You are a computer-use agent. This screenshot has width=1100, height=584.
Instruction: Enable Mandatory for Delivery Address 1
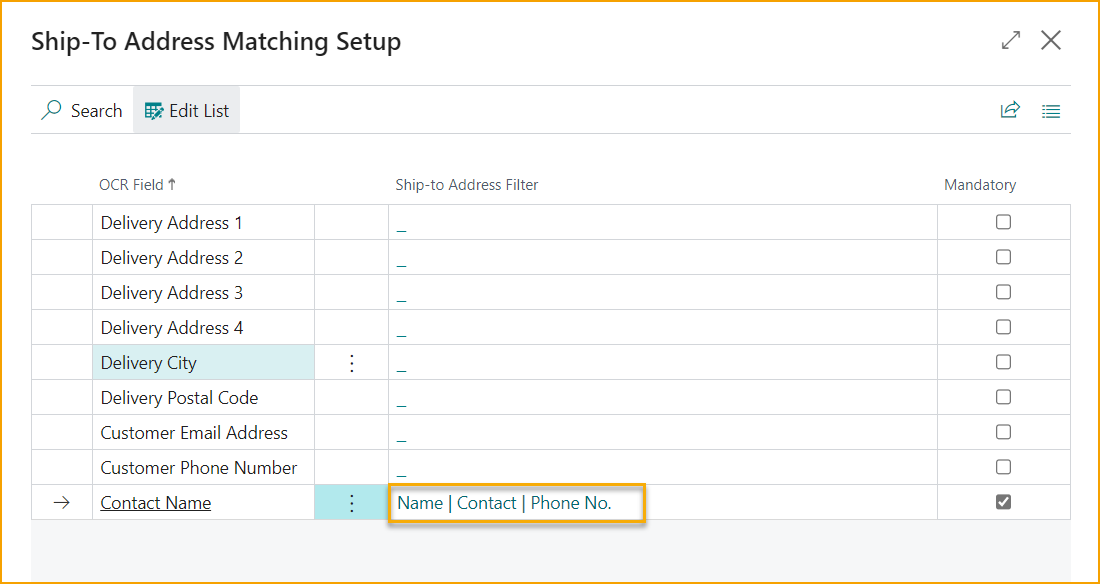[x=1004, y=222]
